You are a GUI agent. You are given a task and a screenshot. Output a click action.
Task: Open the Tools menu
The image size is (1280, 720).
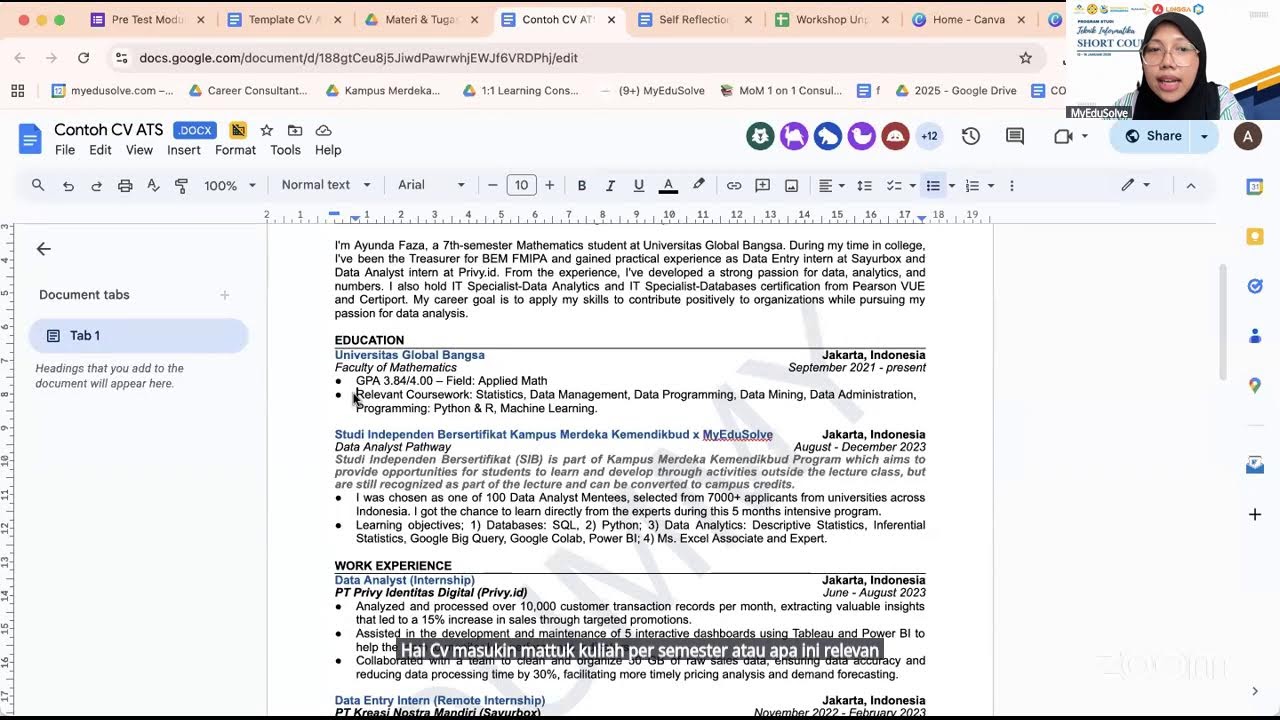click(x=285, y=150)
